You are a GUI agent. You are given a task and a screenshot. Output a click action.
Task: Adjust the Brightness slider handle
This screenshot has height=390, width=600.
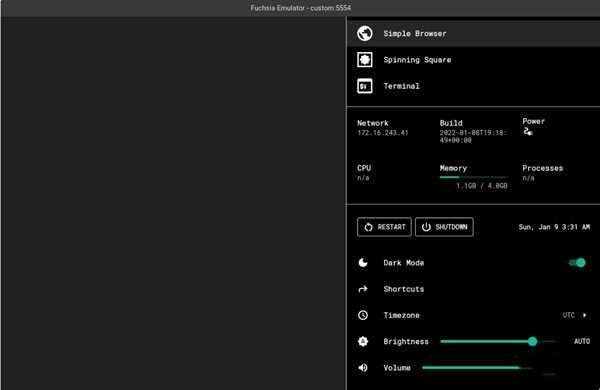pos(532,341)
